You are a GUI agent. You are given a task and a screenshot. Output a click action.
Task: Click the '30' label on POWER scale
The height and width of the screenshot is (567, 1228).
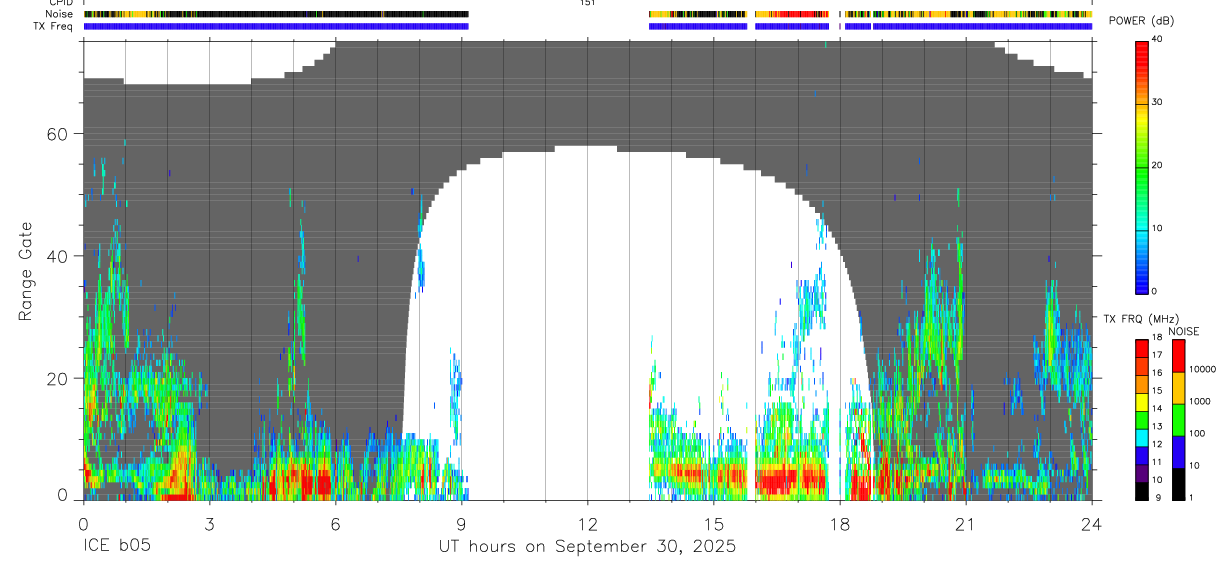1157,103
